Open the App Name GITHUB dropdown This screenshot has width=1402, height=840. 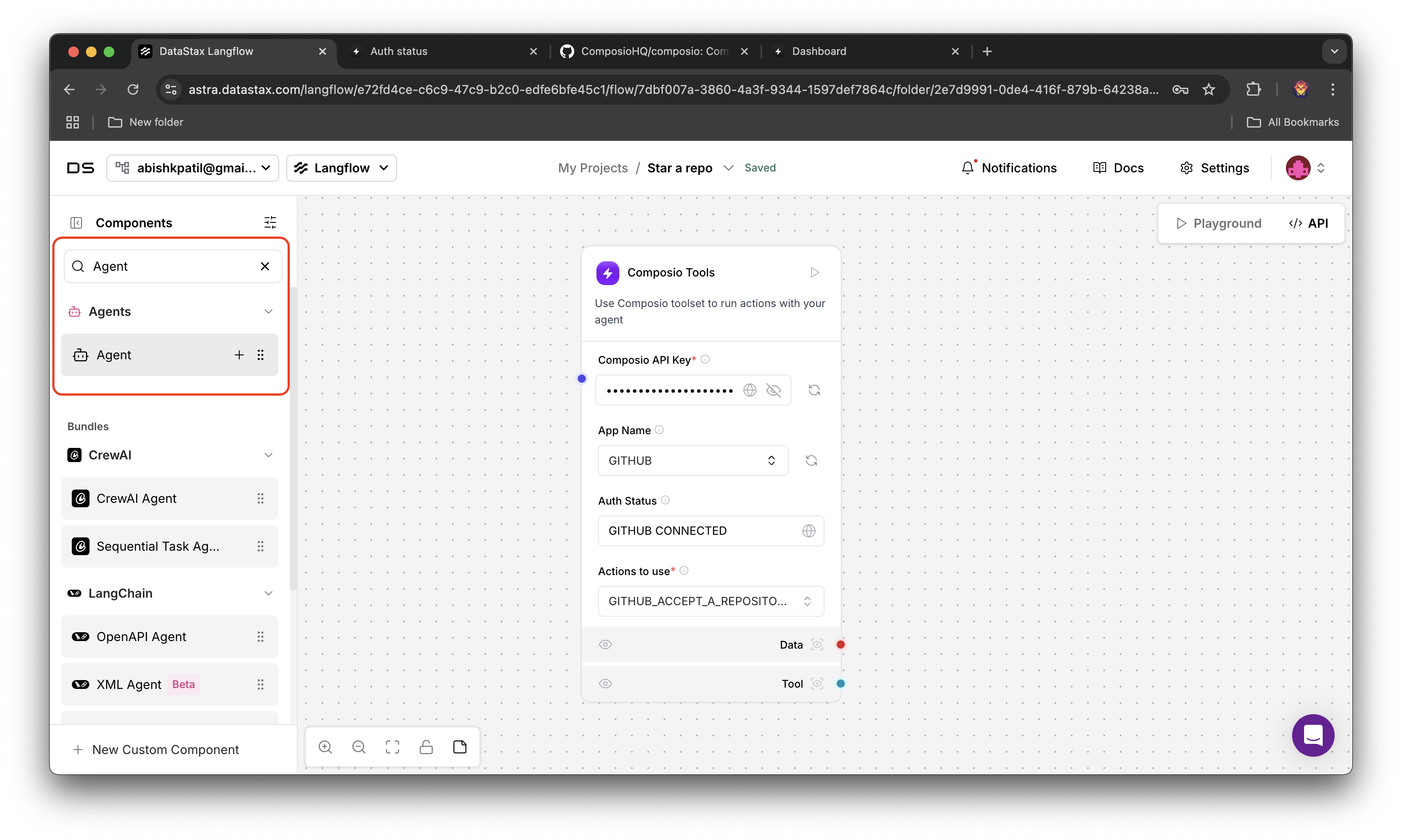pos(693,461)
